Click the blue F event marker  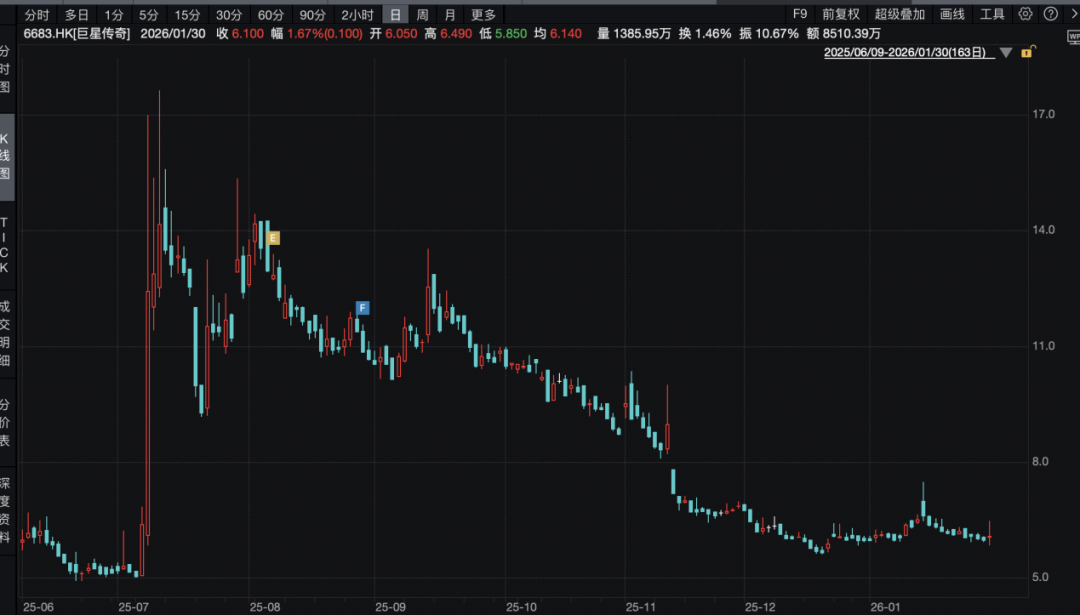362,308
